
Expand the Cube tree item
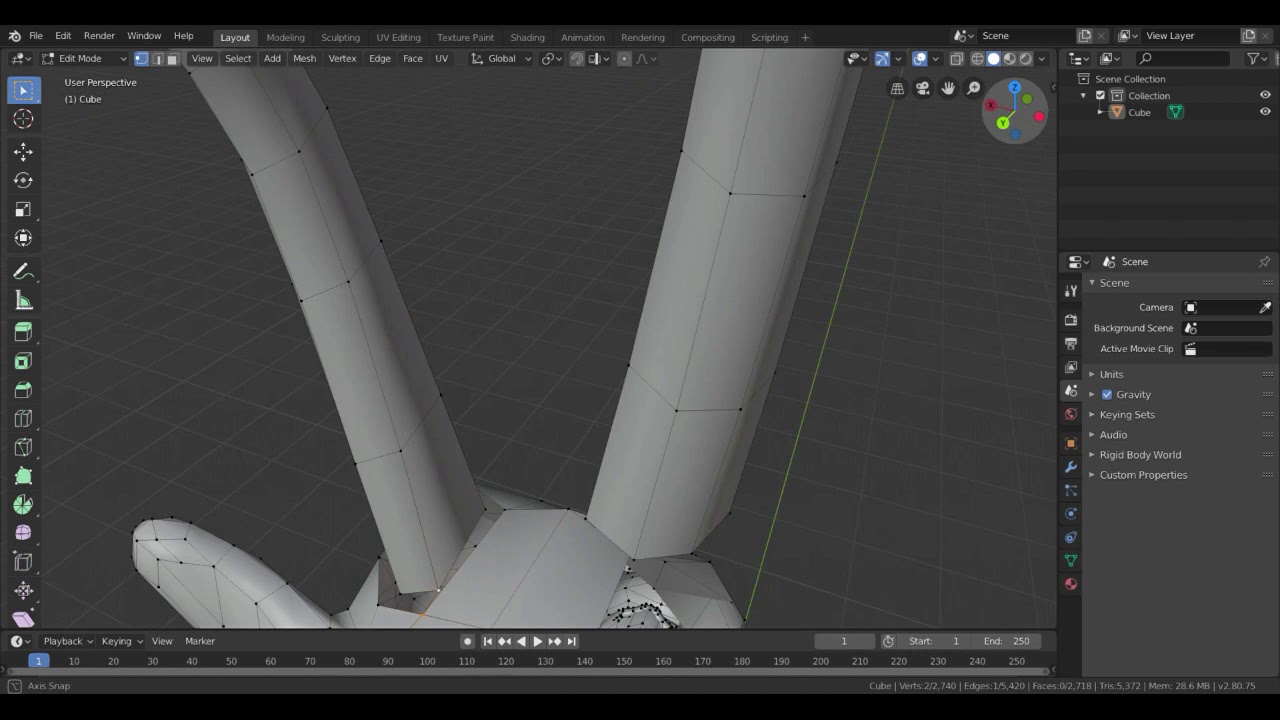click(1101, 112)
